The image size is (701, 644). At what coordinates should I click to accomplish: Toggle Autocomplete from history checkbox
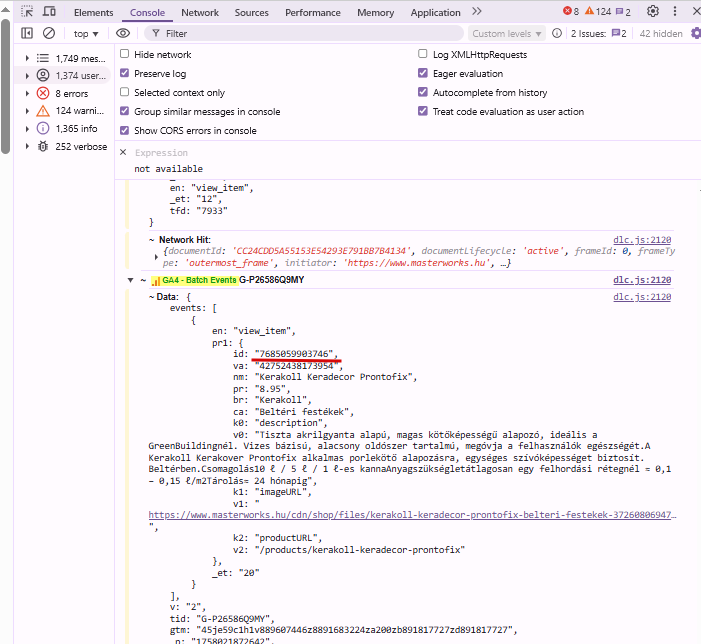(x=423, y=92)
